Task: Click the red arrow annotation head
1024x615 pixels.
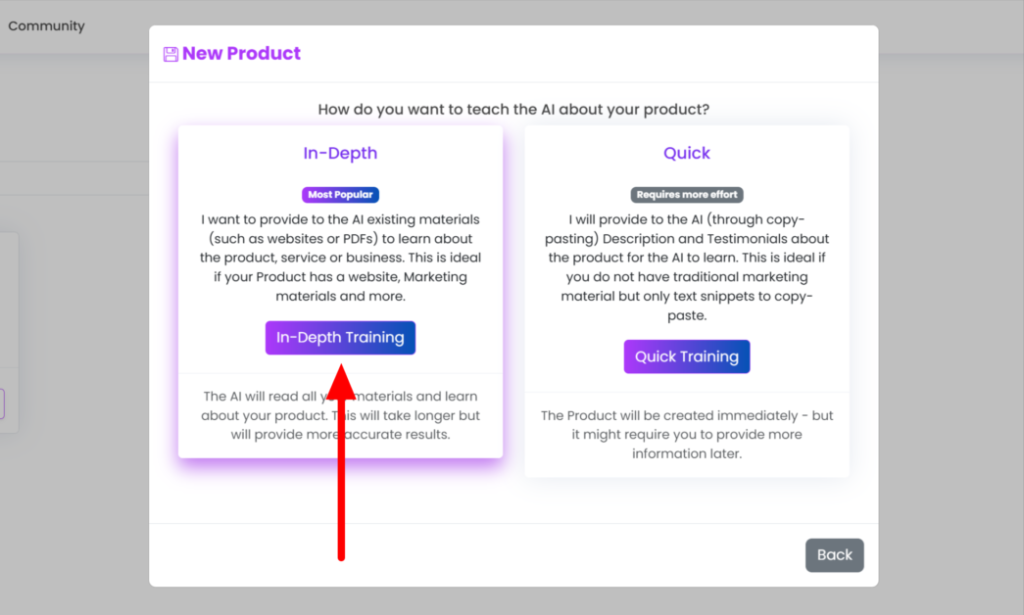Action: [341, 383]
